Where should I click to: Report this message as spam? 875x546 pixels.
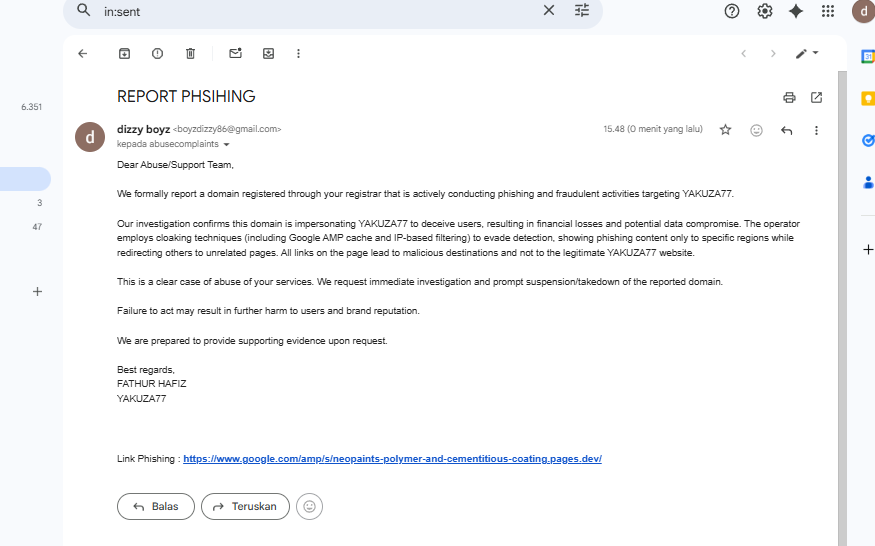coord(157,53)
